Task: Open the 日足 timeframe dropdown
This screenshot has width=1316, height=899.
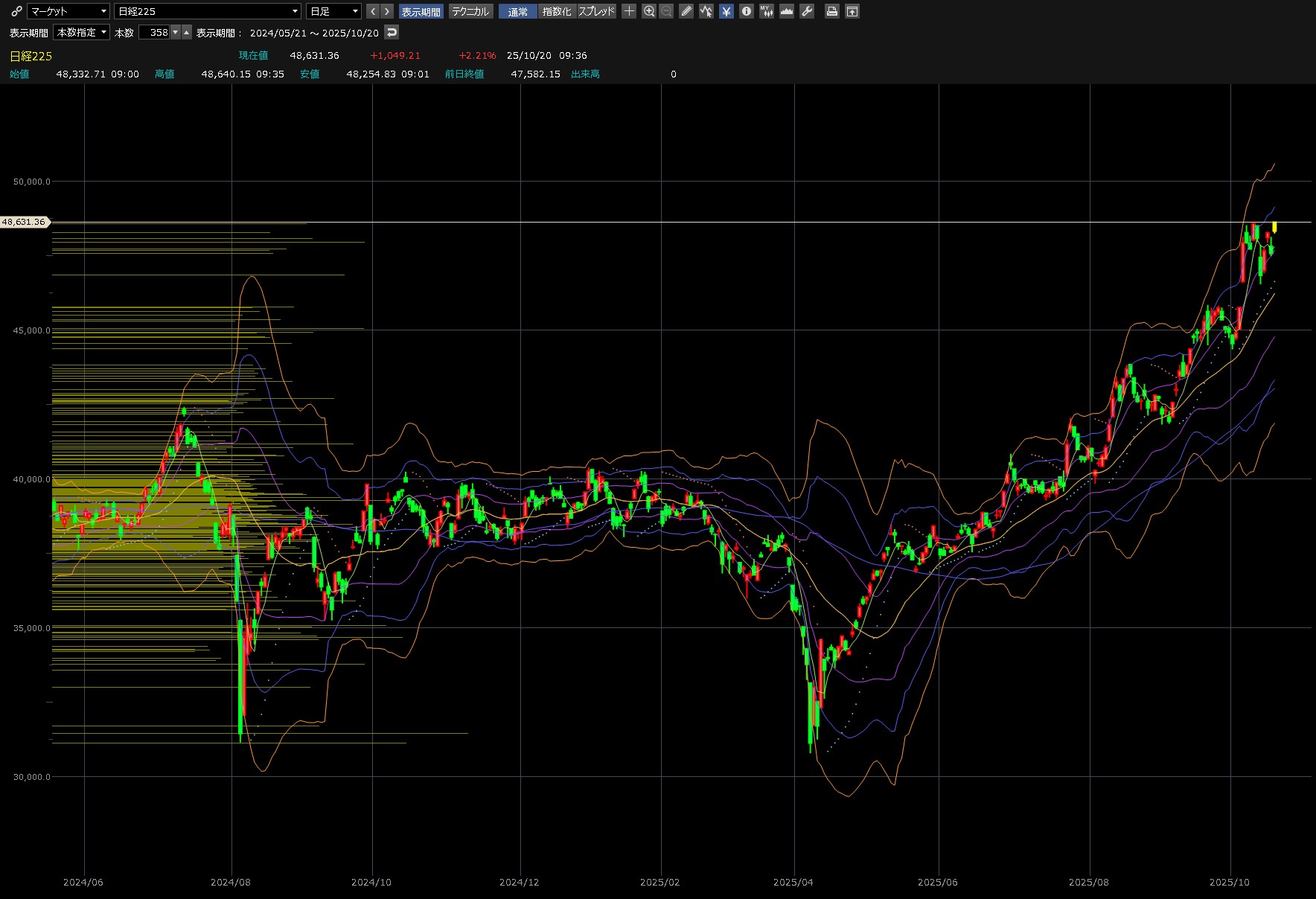Action: point(333,11)
